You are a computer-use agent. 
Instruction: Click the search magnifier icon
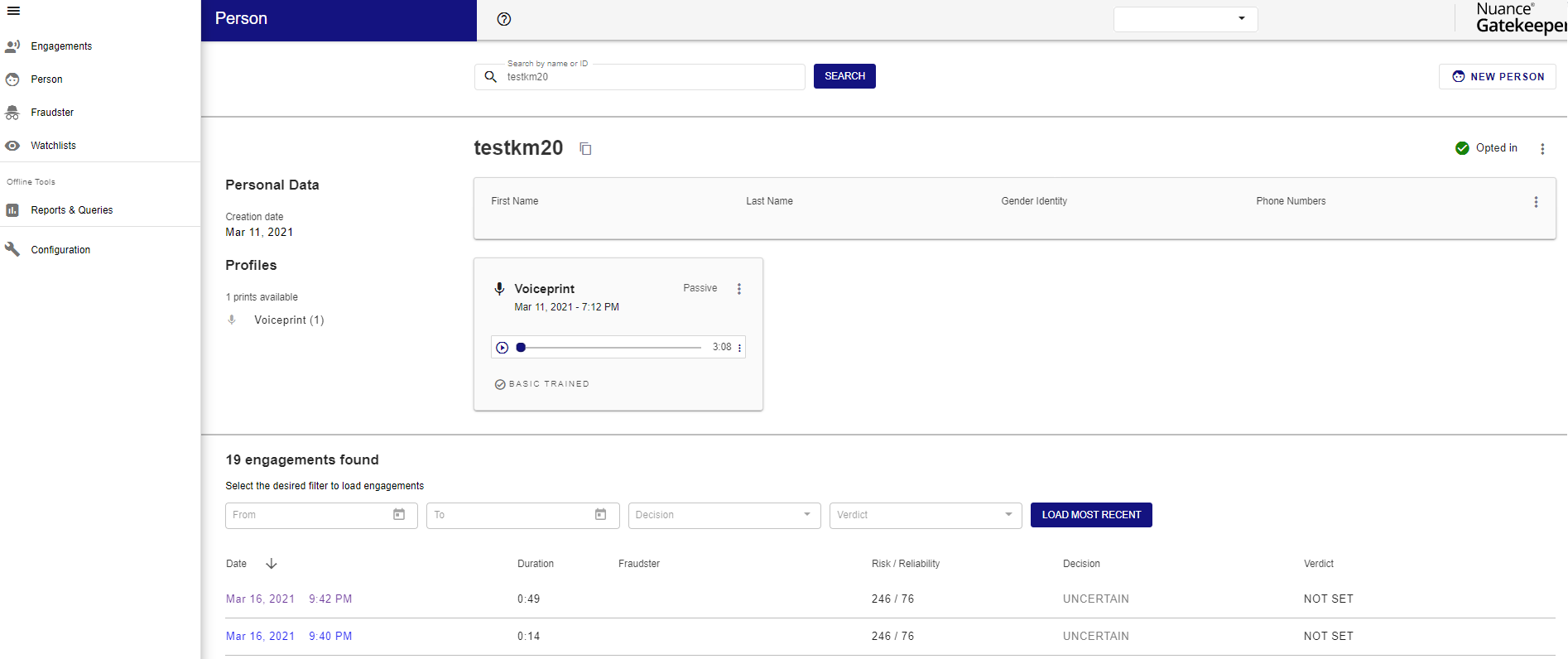[490, 76]
